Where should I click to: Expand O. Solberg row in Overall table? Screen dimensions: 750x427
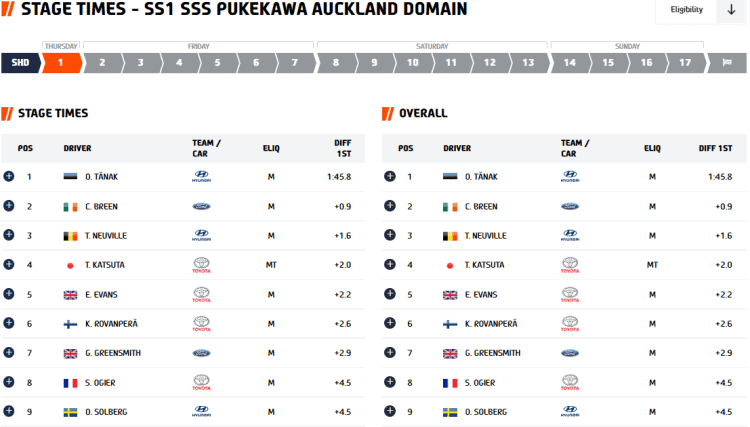(x=388, y=411)
